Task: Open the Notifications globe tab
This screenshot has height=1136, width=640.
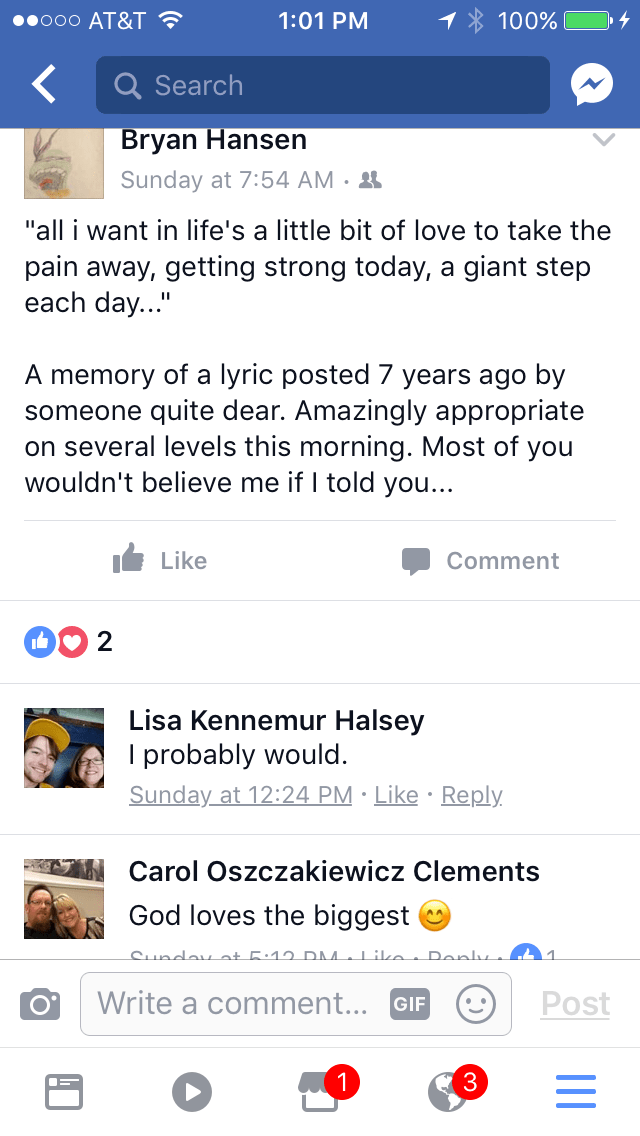Action: click(x=447, y=1092)
